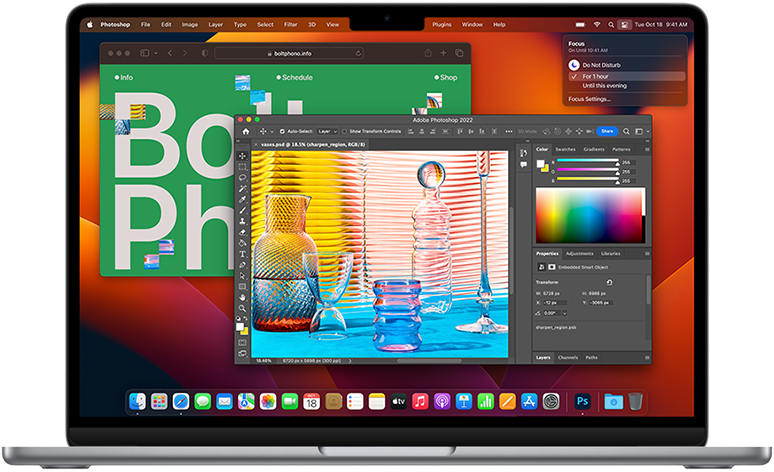Open the Layers panel flyout menu
The width and height of the screenshot is (774, 472).
(647, 357)
